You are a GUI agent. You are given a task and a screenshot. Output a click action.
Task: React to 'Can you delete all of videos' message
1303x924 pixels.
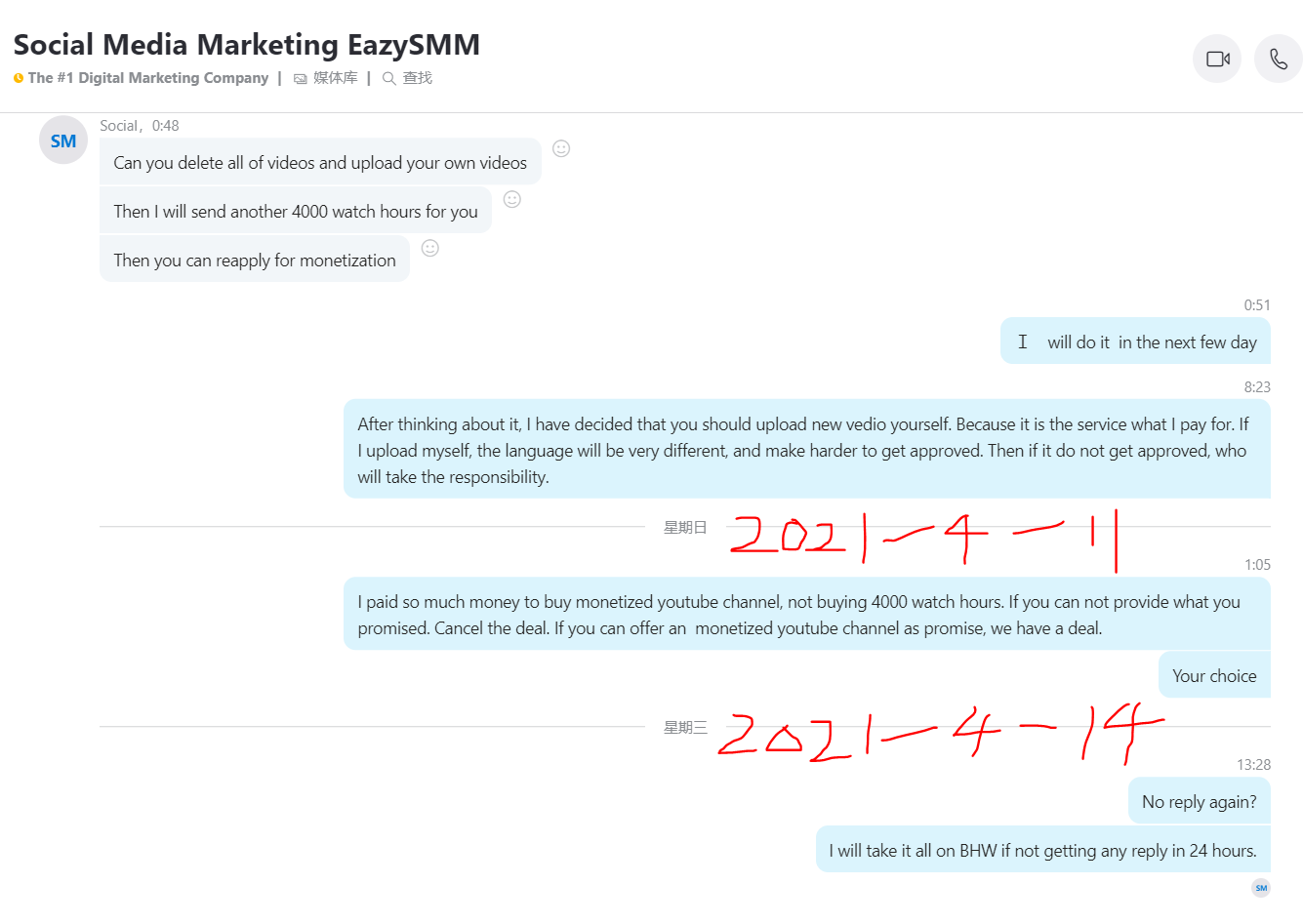pyautogui.click(x=561, y=148)
